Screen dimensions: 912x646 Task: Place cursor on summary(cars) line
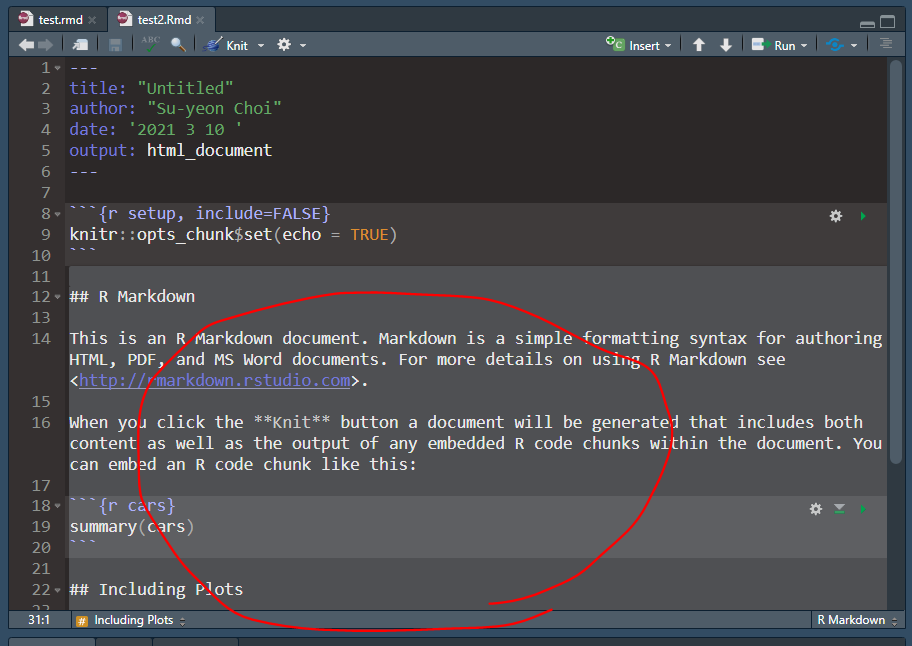click(131, 527)
